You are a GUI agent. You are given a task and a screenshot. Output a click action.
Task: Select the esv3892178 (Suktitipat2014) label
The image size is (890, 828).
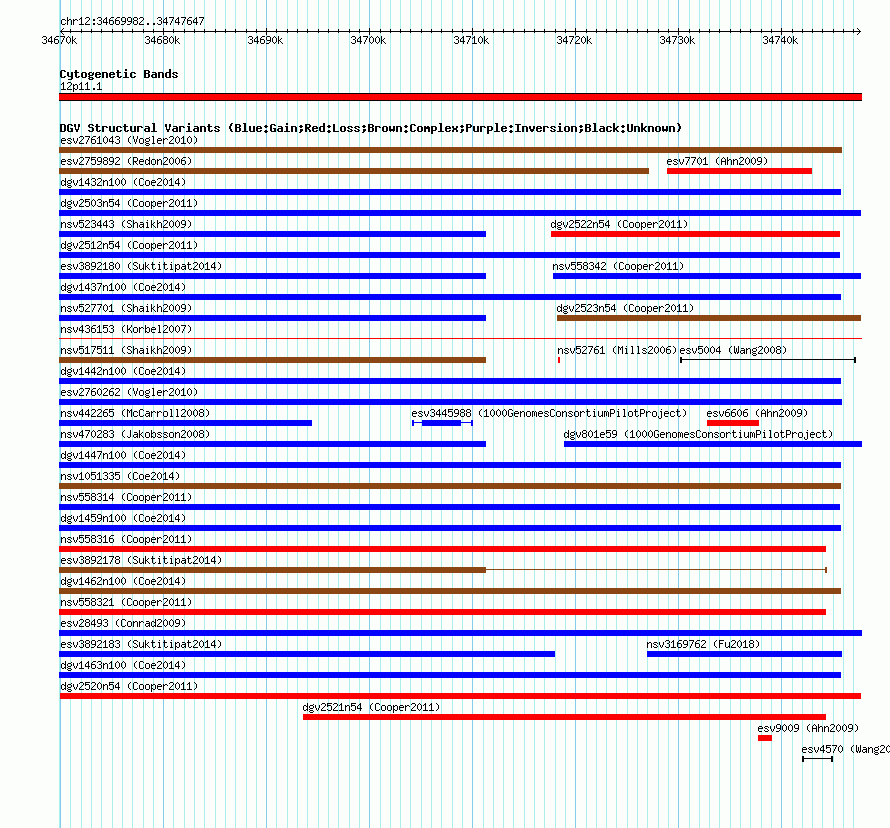141,560
